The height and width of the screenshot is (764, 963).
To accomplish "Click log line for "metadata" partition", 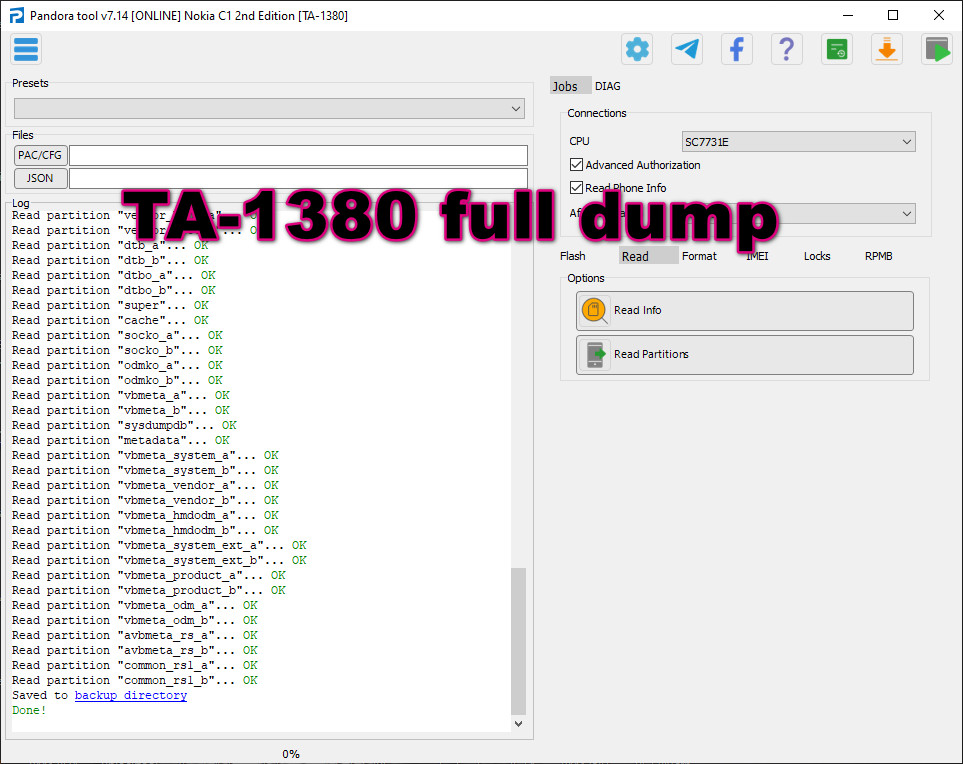I will point(121,440).
